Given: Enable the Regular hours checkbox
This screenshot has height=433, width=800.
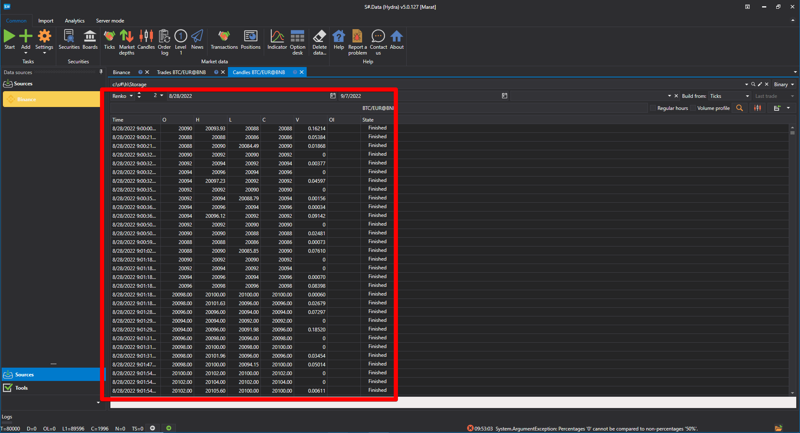Looking at the screenshot, I should tap(652, 108).
